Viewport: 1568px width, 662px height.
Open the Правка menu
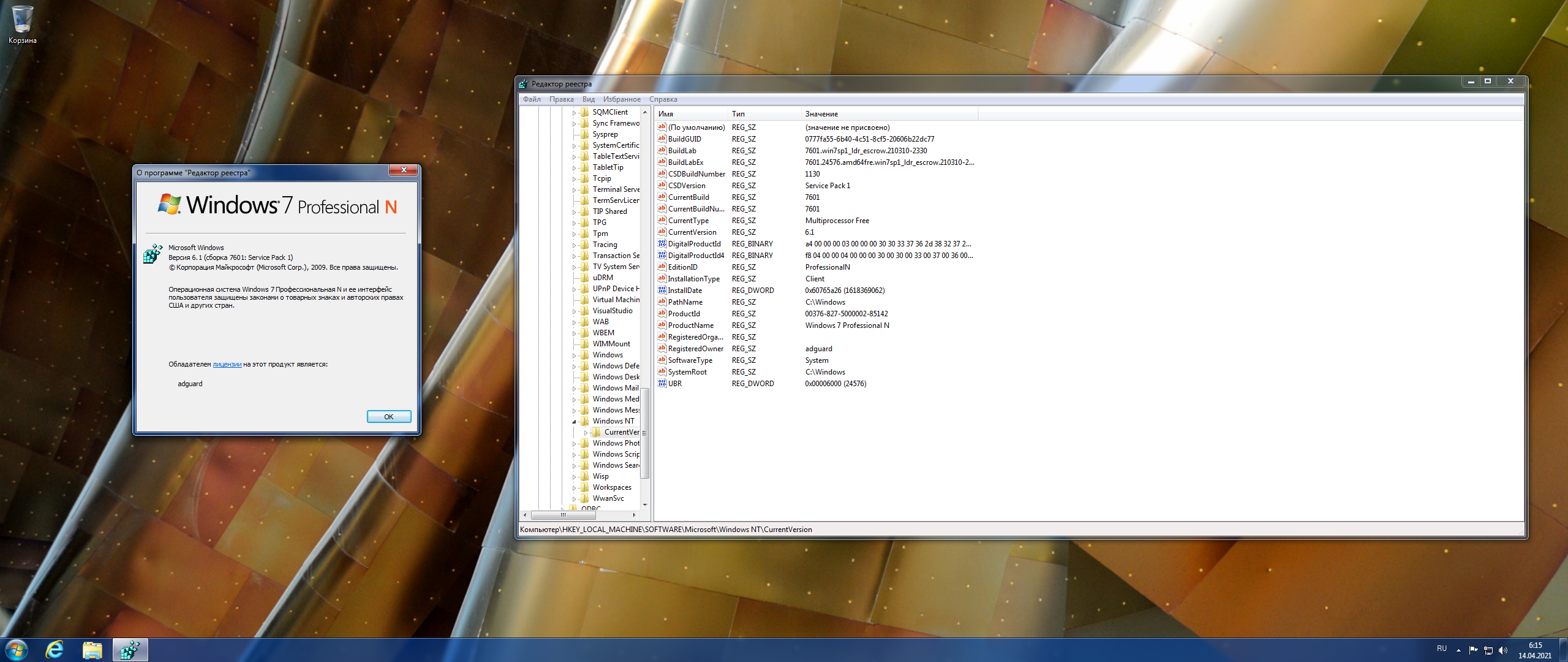click(x=561, y=99)
